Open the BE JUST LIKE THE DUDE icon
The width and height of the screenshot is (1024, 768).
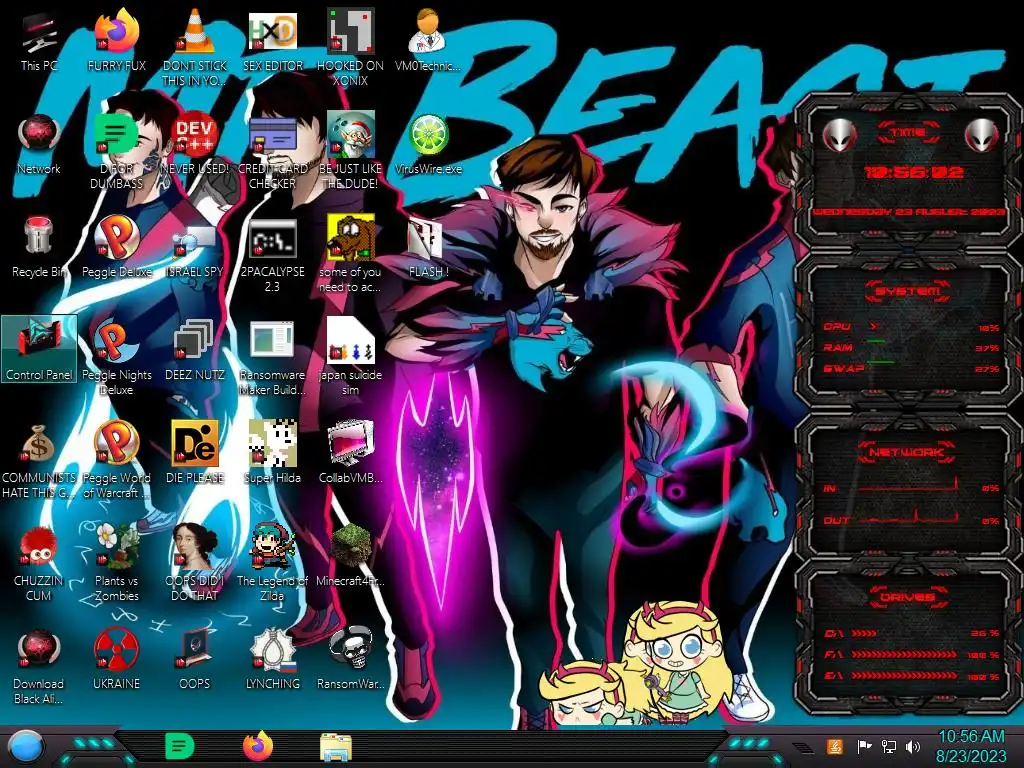click(x=350, y=152)
